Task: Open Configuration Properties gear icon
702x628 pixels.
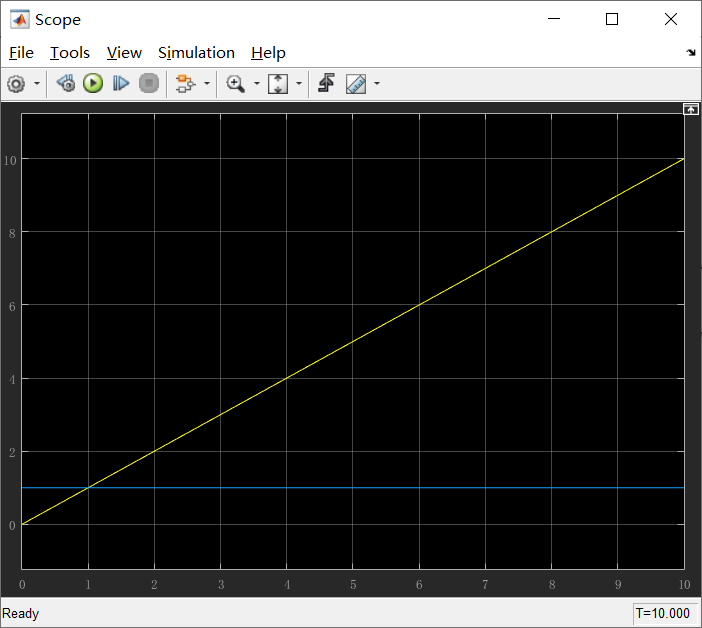Action: point(16,84)
